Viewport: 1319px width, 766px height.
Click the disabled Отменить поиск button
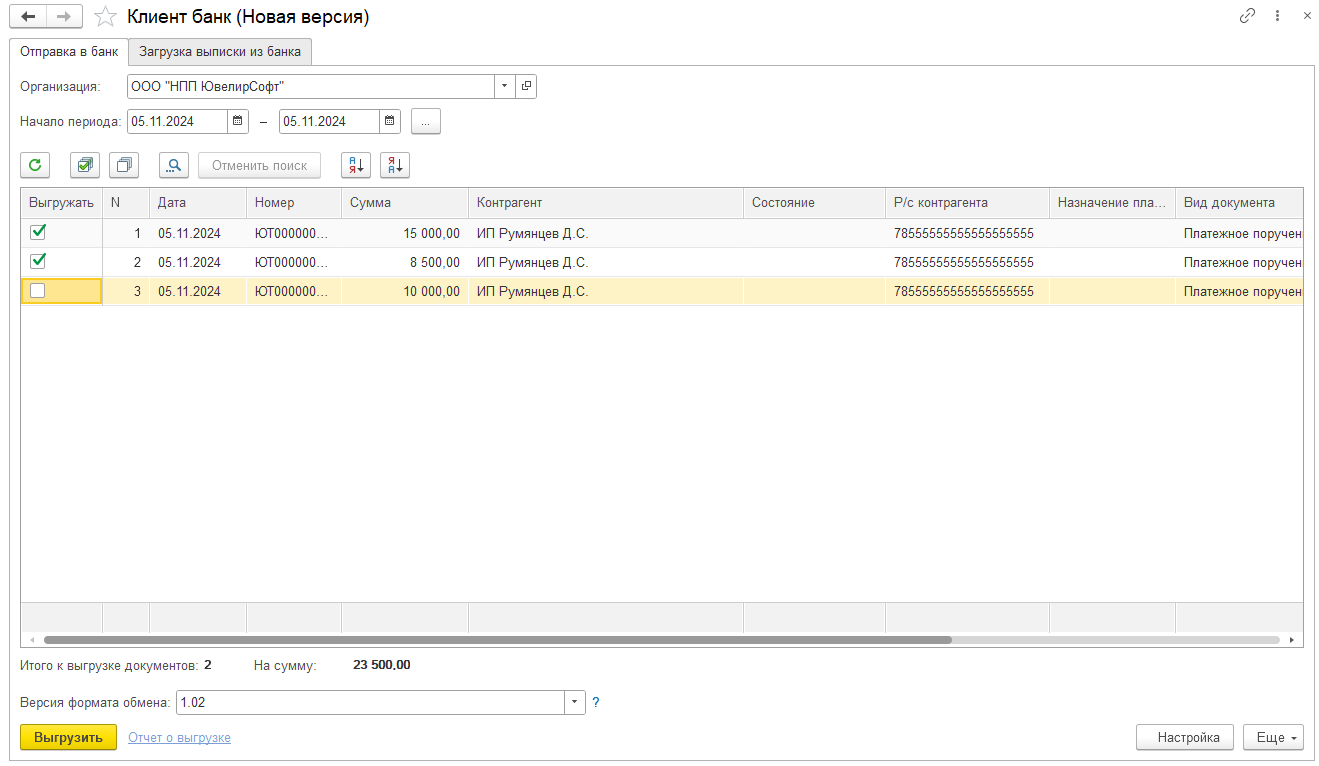pyautogui.click(x=259, y=165)
